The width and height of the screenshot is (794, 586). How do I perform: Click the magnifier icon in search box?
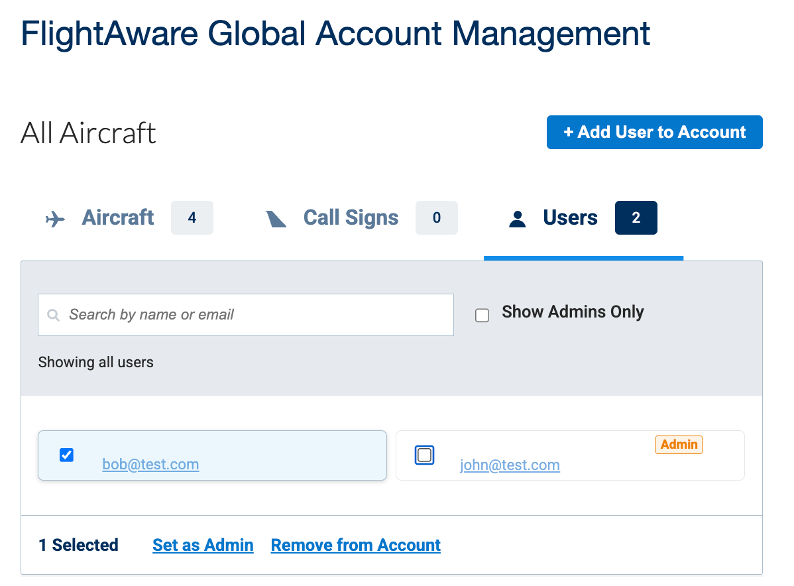(x=53, y=315)
